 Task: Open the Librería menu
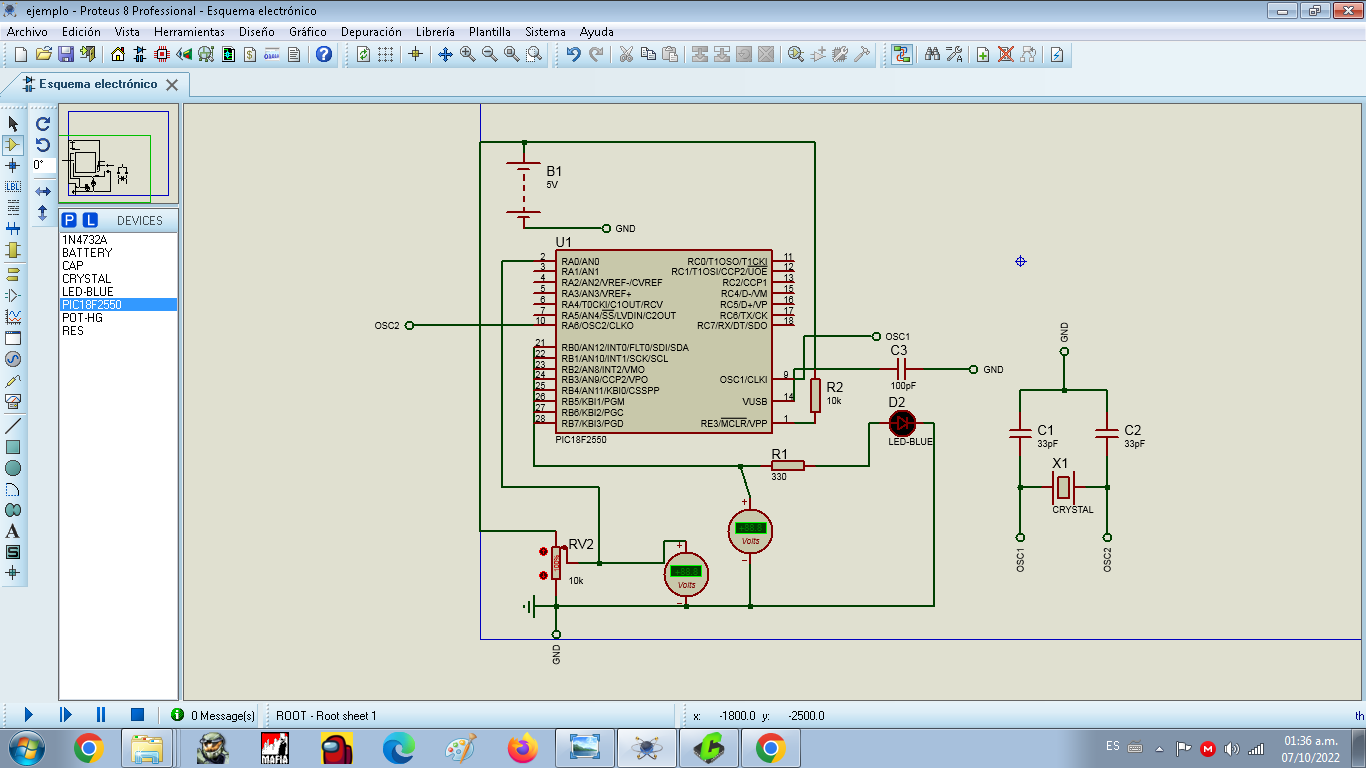[x=434, y=32]
